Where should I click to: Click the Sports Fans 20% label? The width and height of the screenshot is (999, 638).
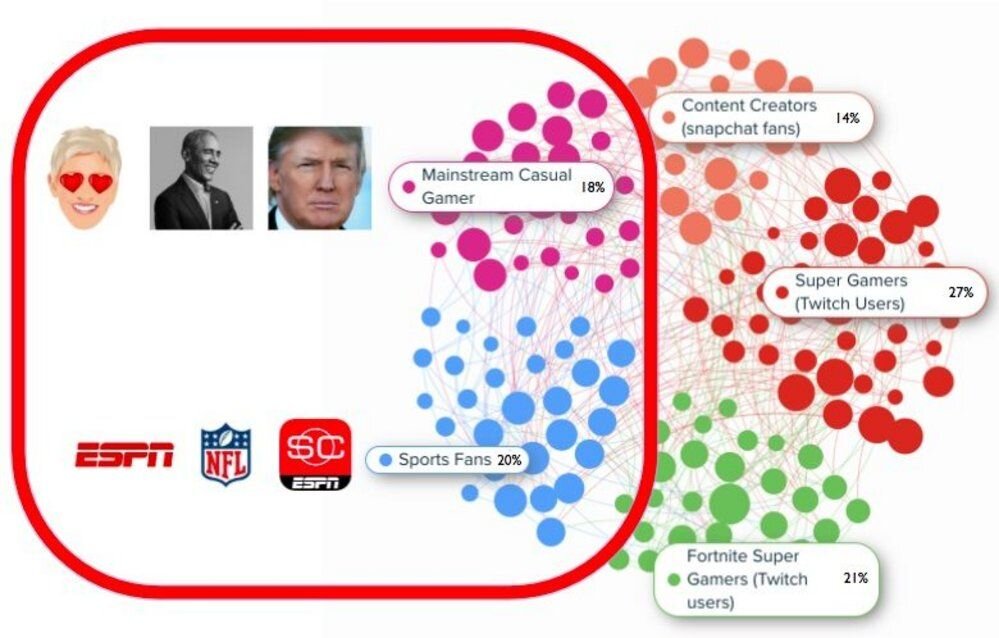pyautogui.click(x=444, y=460)
